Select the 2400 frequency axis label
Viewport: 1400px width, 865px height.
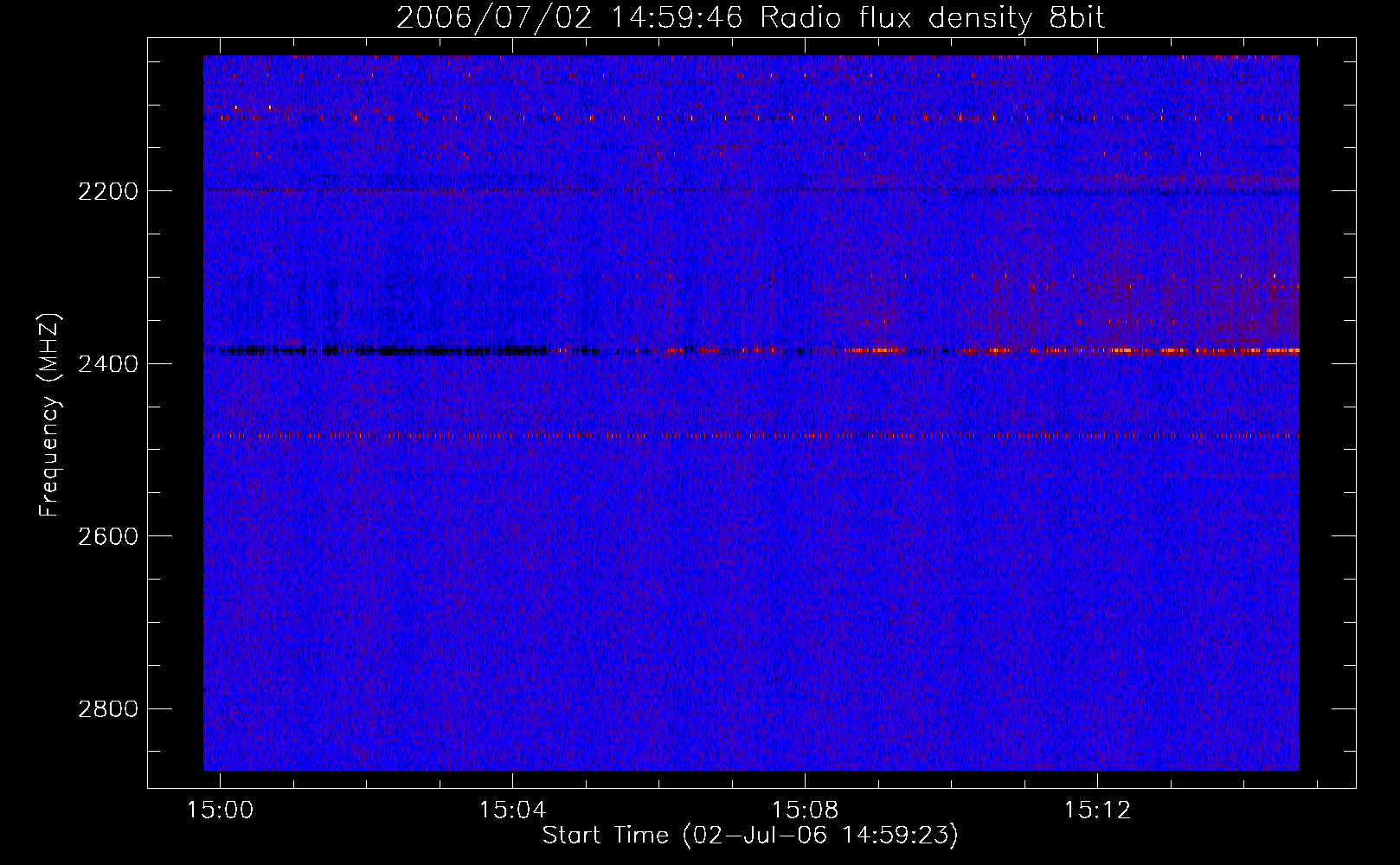[108, 364]
